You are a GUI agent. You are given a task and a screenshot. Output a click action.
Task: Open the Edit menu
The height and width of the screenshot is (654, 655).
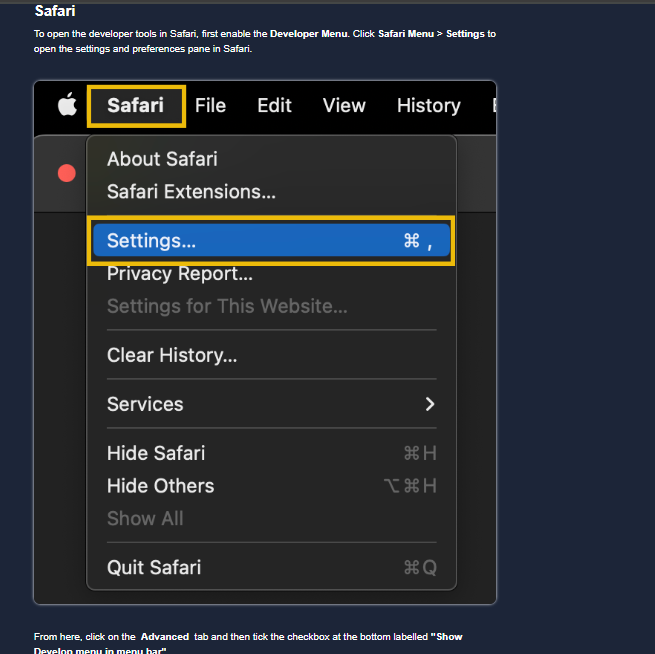(274, 105)
